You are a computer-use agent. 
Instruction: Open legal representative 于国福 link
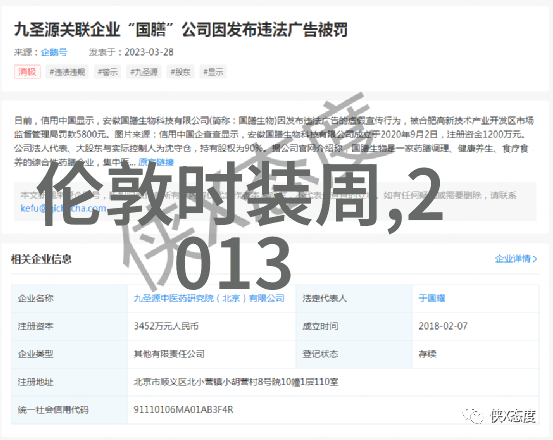tap(432, 298)
